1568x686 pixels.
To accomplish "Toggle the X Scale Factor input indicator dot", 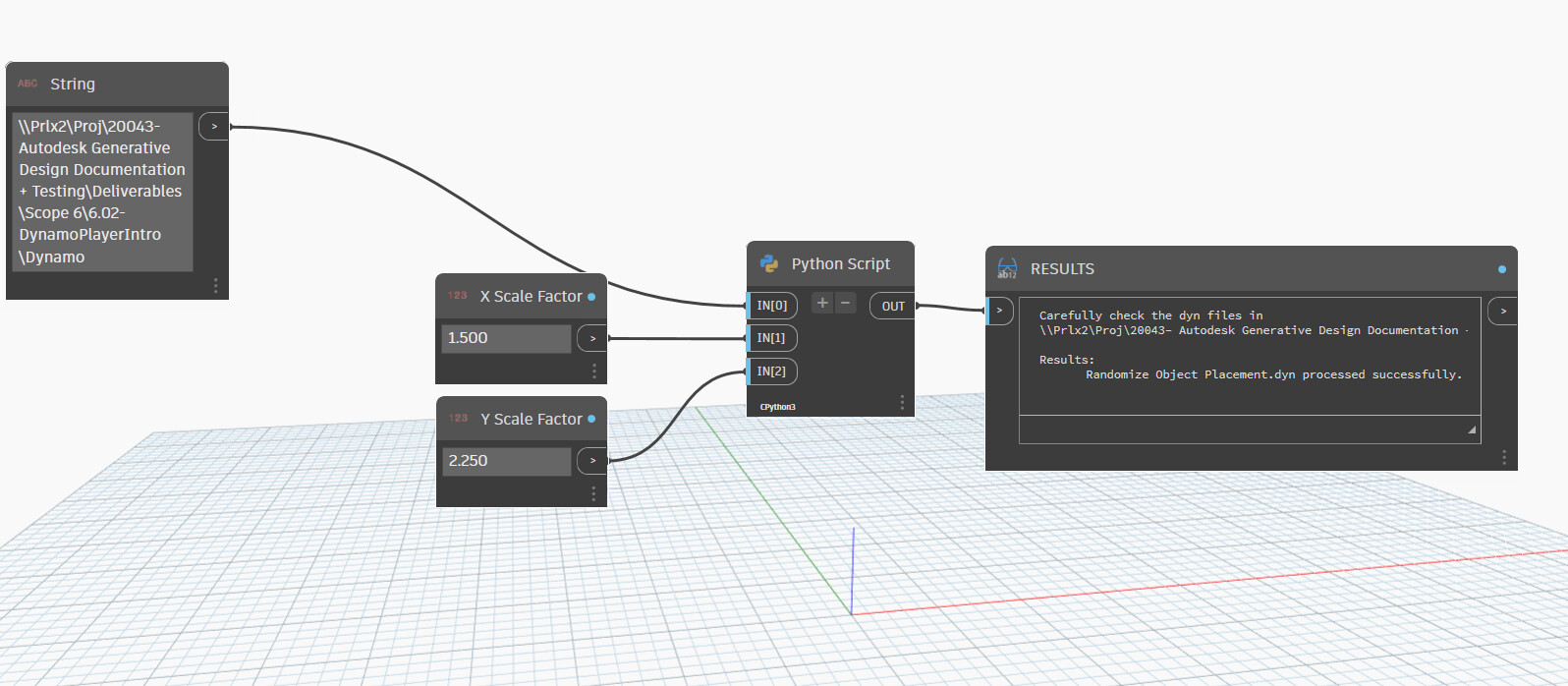I will coord(591,296).
